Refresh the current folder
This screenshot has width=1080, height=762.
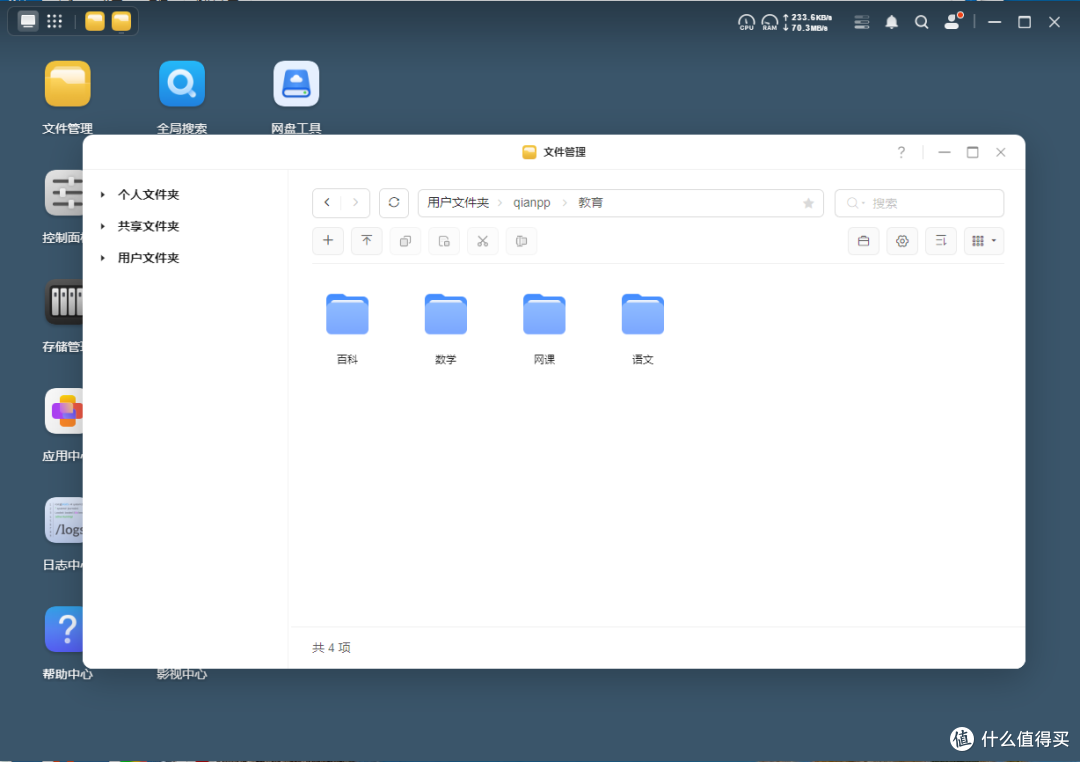click(394, 203)
